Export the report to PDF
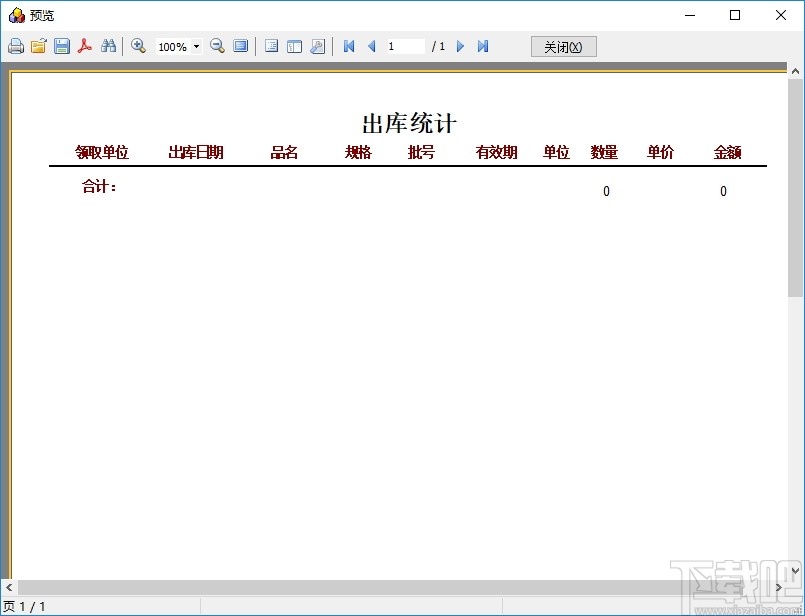Viewport: 805px width, 616px height. (85, 46)
